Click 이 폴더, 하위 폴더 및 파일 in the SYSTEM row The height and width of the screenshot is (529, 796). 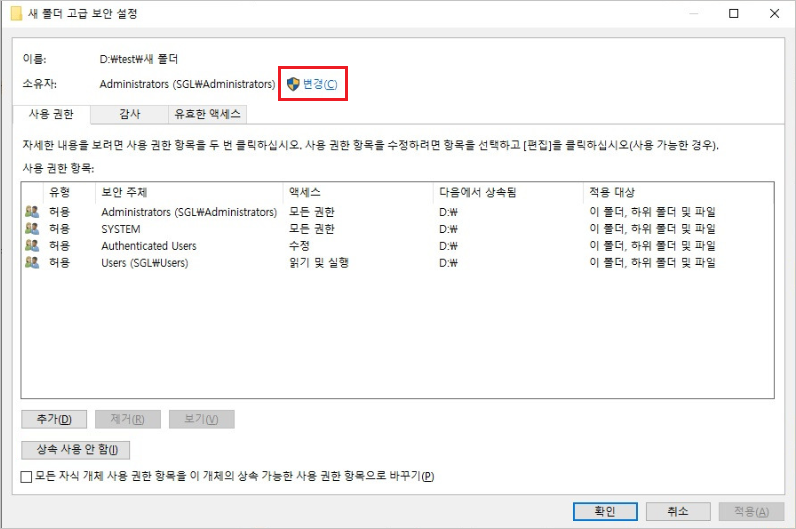click(x=652, y=229)
